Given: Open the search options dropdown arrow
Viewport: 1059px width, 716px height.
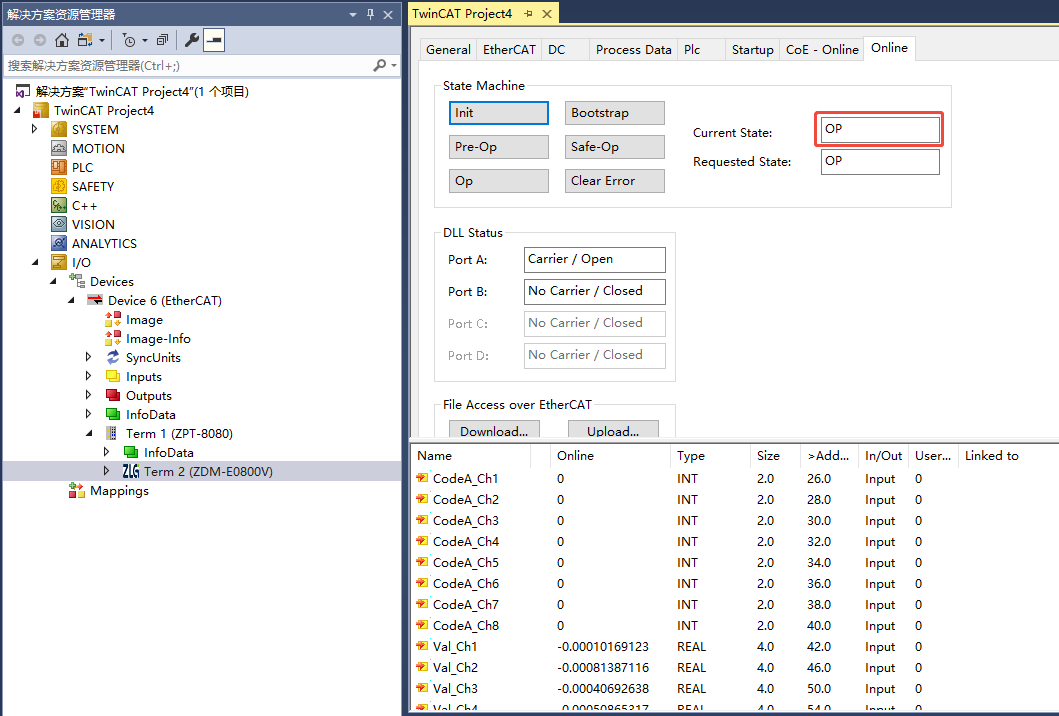Looking at the screenshot, I should click(393, 65).
